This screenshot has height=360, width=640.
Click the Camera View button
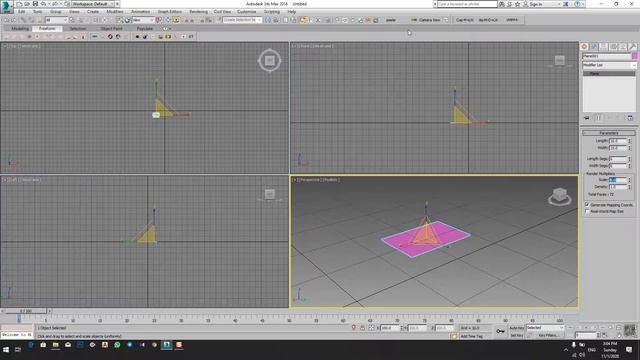pyautogui.click(x=429, y=20)
